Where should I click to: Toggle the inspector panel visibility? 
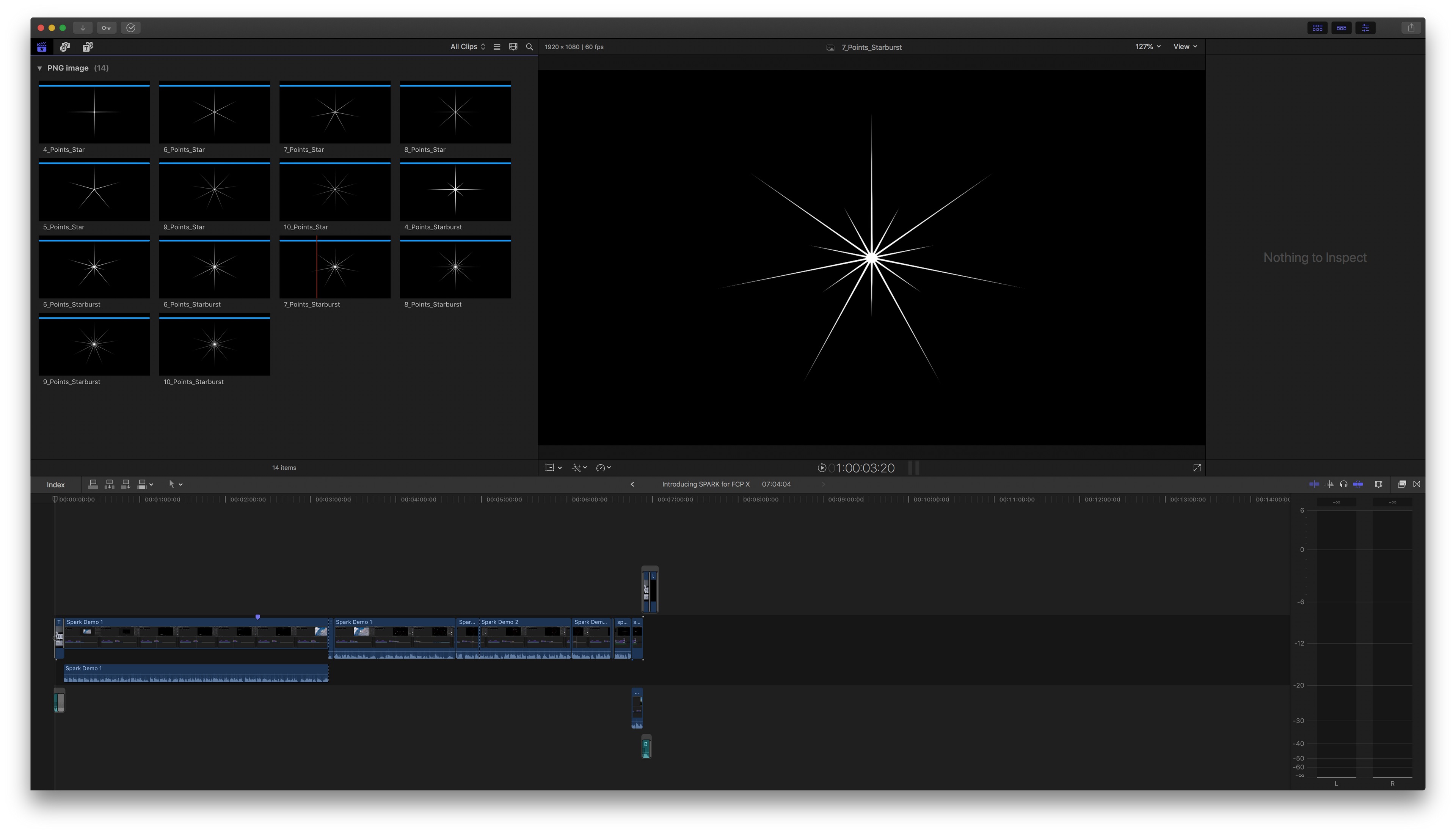click(1365, 27)
